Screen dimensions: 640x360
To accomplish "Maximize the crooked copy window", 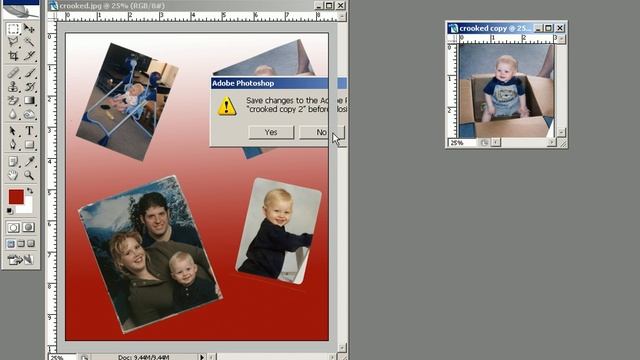I will pos(549,28).
